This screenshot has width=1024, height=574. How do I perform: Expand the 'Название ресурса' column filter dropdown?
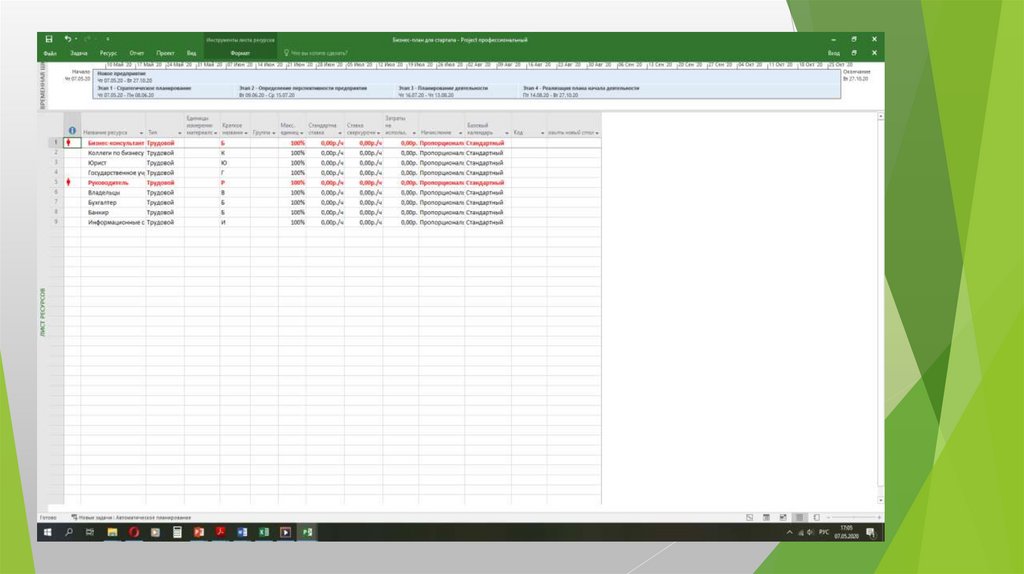[141, 132]
